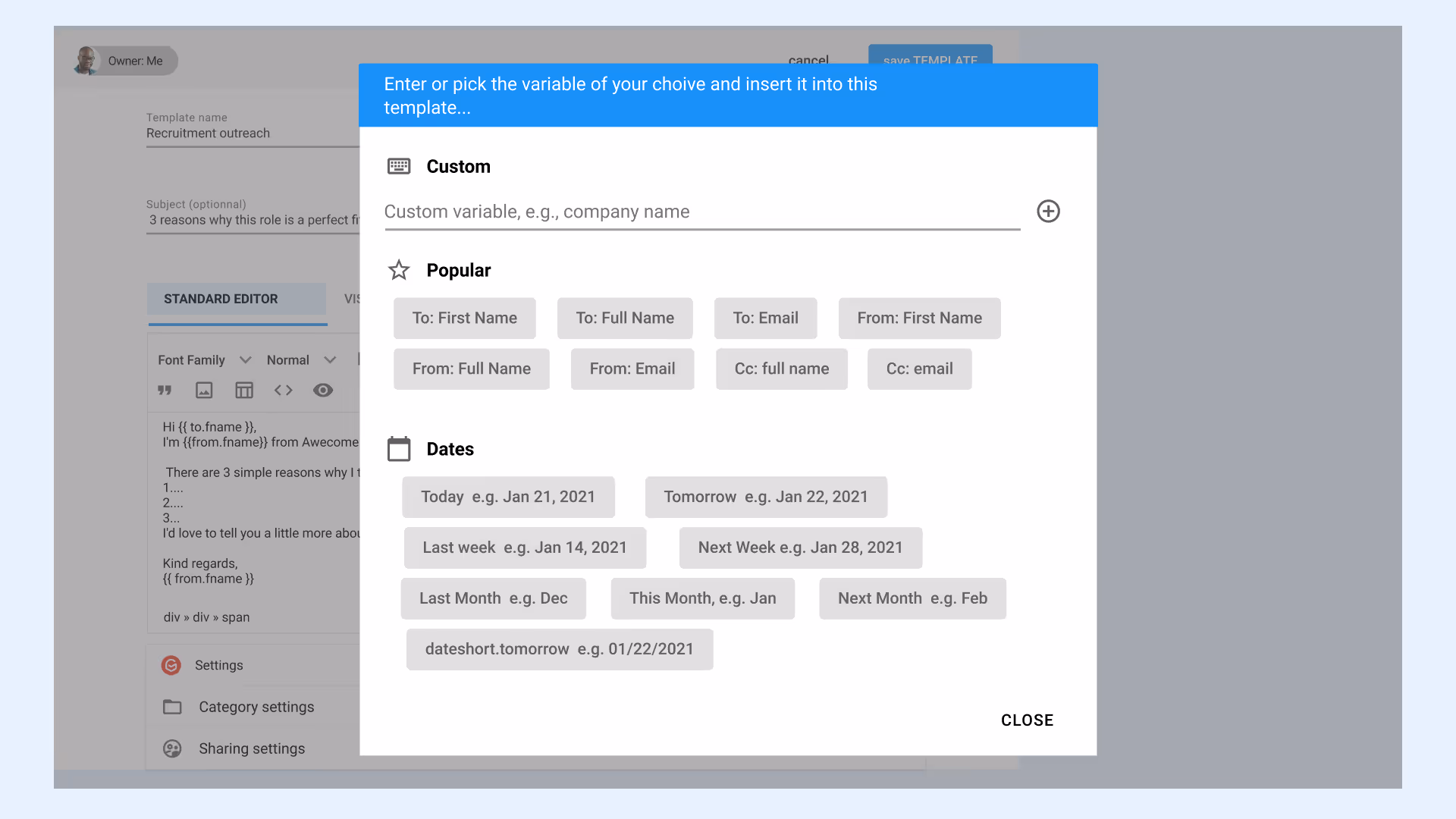Click the red Settings icon

171,666
